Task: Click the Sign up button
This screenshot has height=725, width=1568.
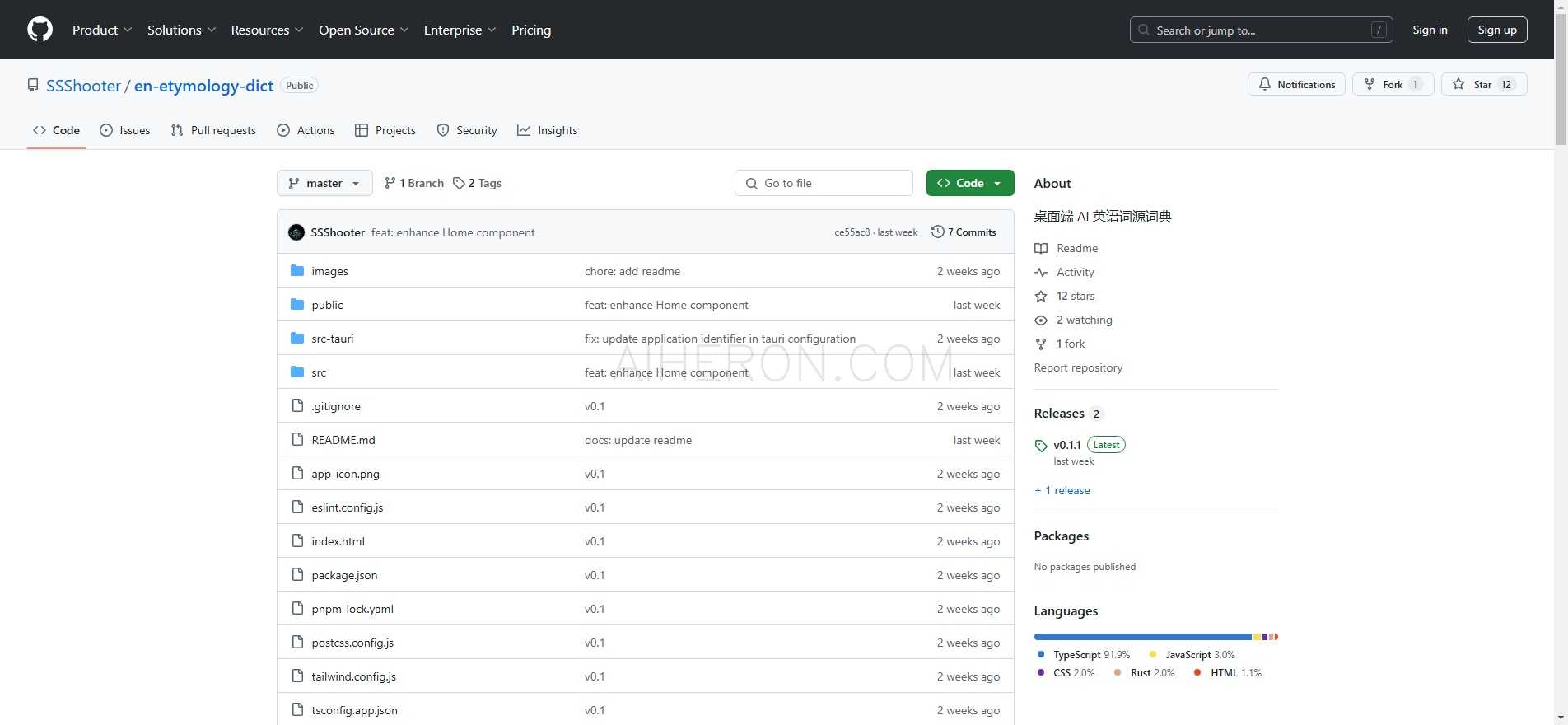Action: 1497,30
